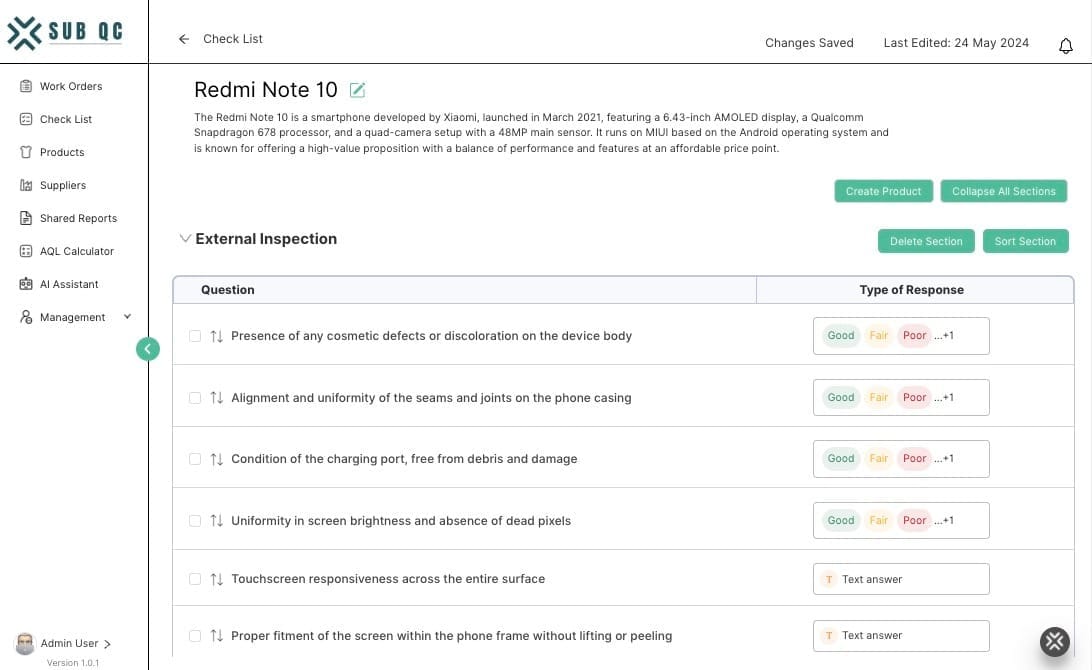This screenshot has width=1092, height=670.
Task: Click the Last Edited date text
Action: (956, 43)
